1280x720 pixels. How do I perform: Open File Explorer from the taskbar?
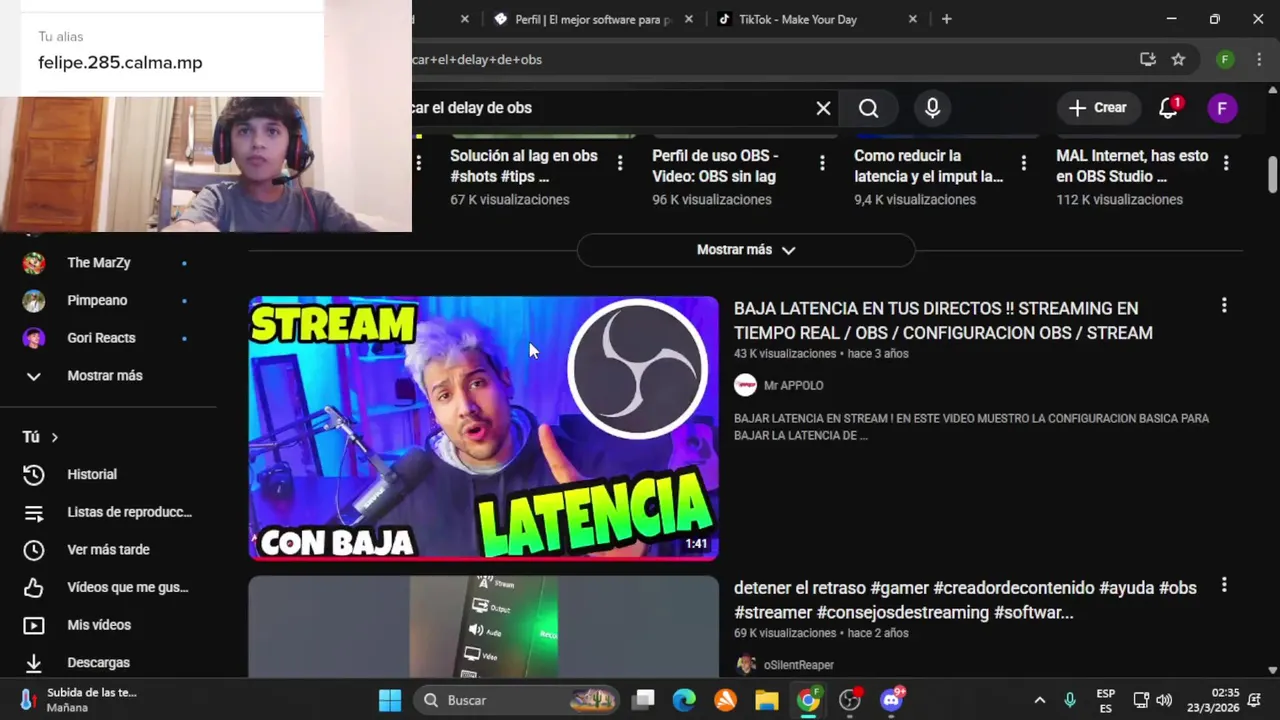click(766, 700)
